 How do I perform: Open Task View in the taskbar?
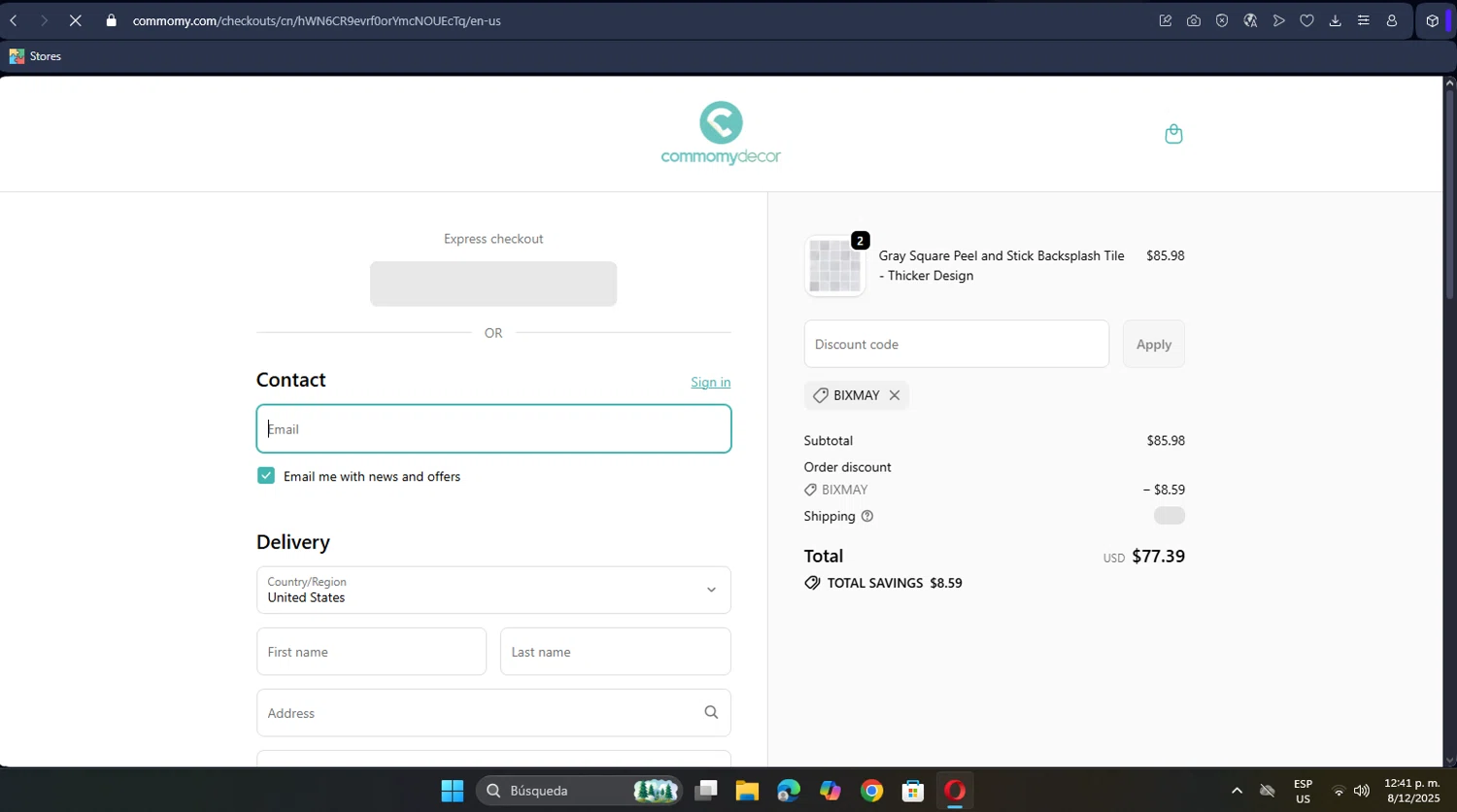(706, 791)
